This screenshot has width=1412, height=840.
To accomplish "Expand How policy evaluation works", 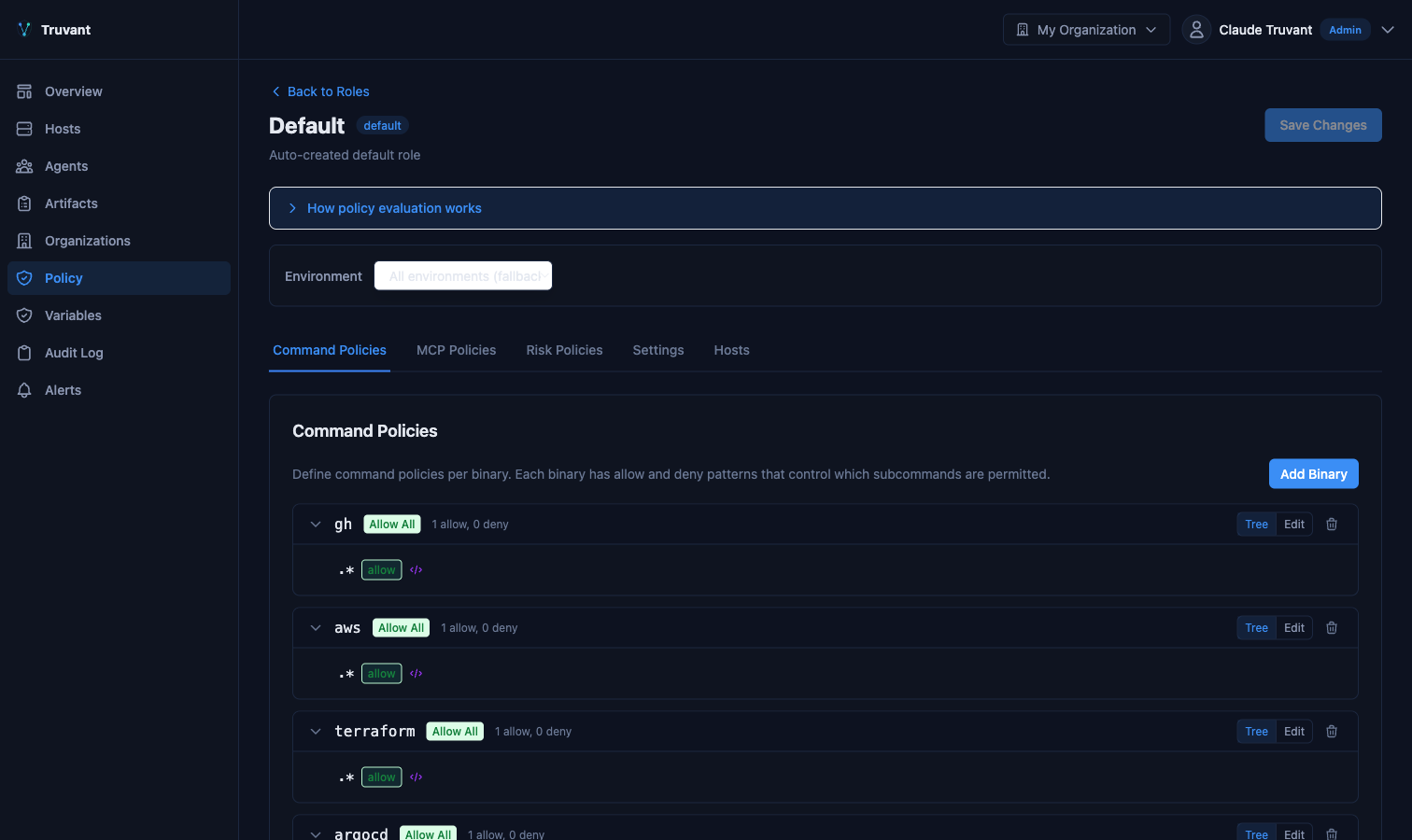I will pyautogui.click(x=825, y=208).
